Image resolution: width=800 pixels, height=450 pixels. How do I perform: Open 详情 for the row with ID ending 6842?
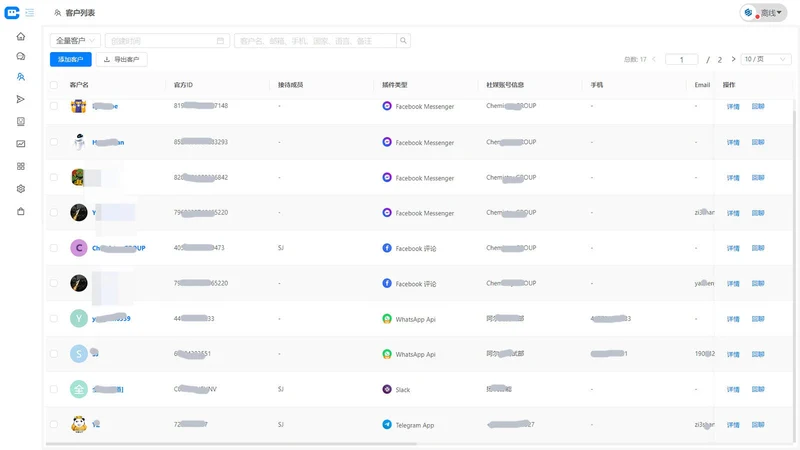[733, 178]
